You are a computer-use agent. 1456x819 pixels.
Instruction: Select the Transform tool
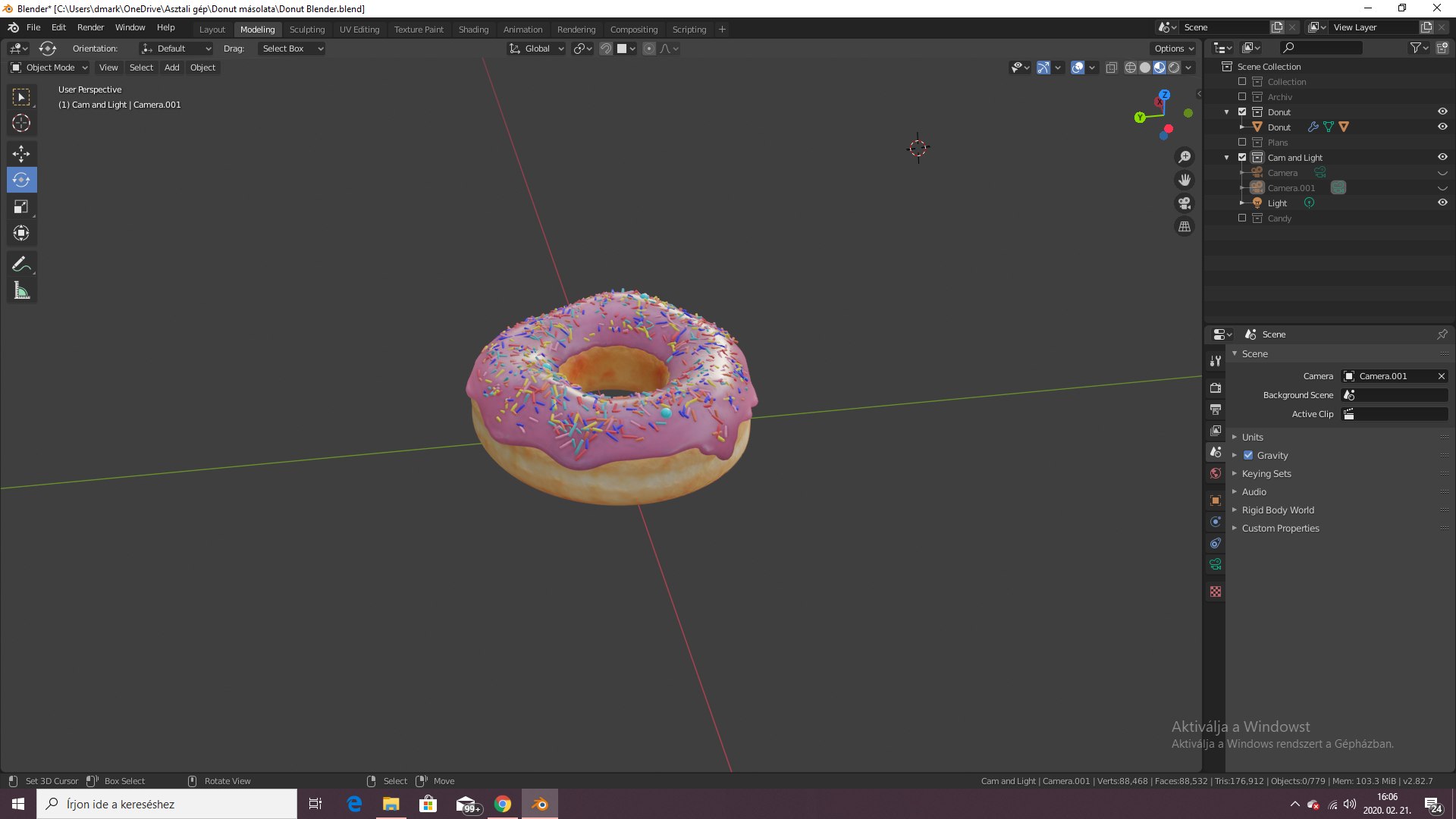coord(21,233)
